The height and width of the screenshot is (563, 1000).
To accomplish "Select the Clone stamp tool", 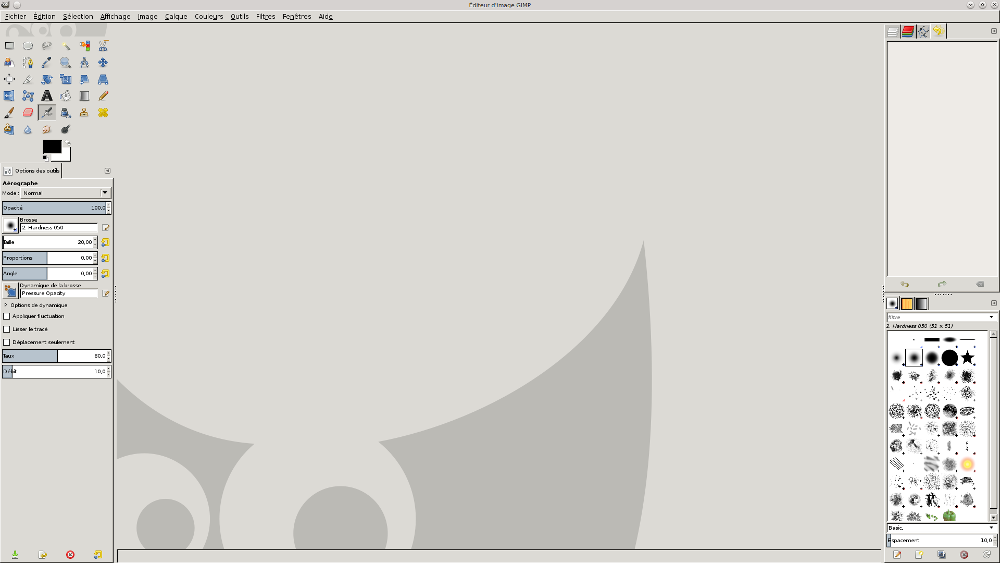I will [x=84, y=112].
